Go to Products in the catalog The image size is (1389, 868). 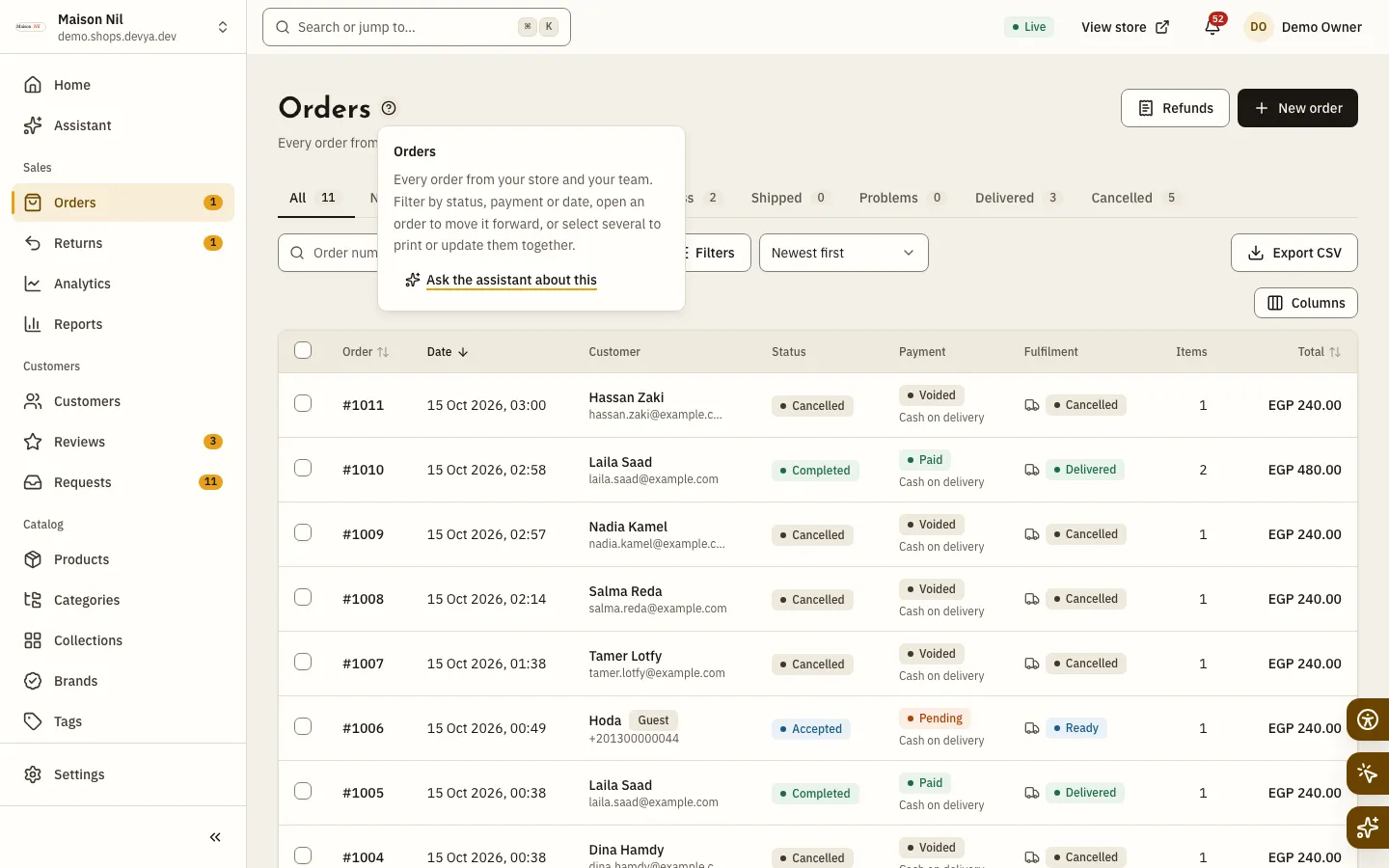click(x=123, y=559)
